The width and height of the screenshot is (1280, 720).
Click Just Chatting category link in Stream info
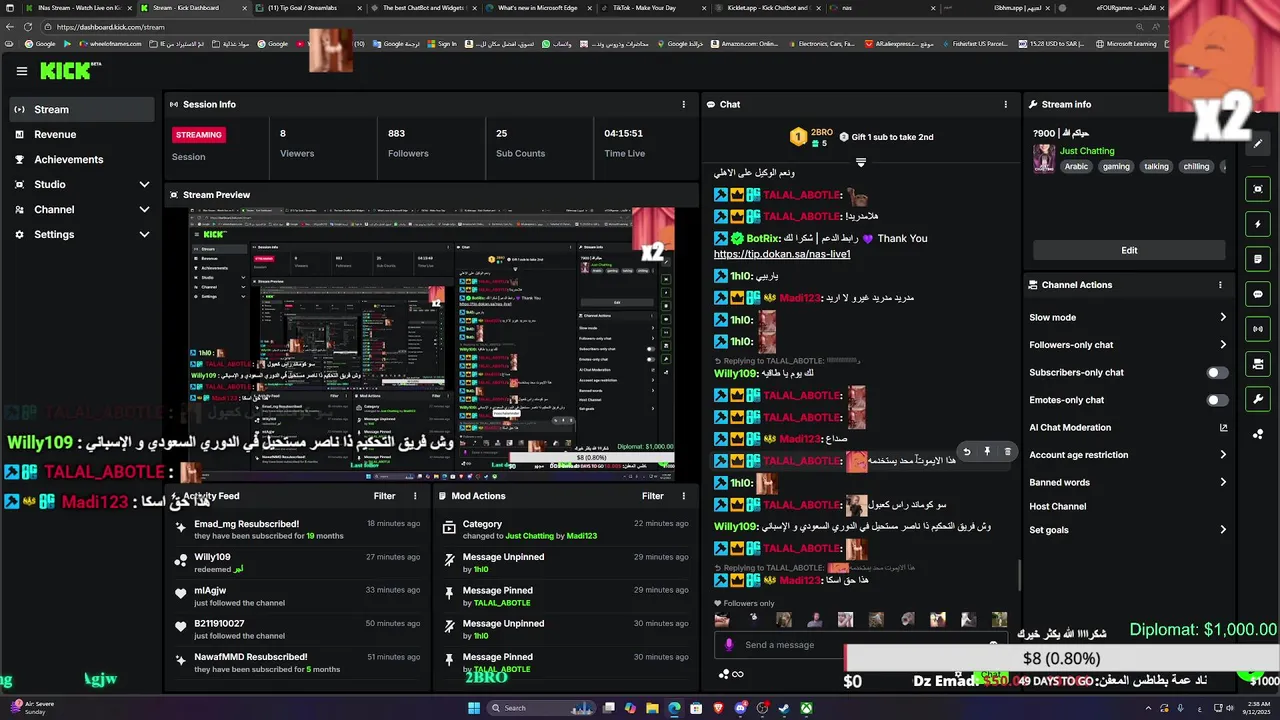pos(1087,151)
